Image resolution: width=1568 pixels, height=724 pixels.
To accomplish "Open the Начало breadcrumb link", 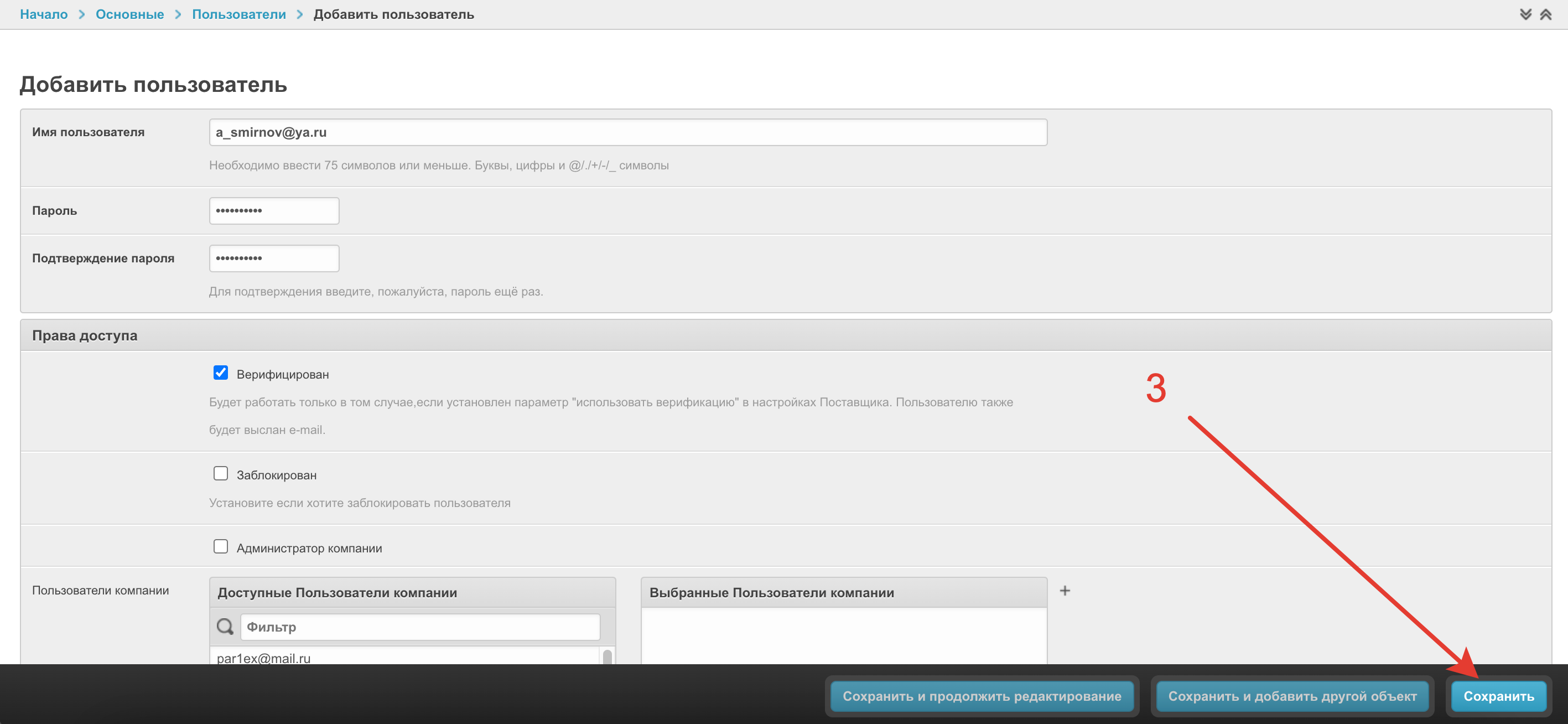I will pyautogui.click(x=44, y=14).
